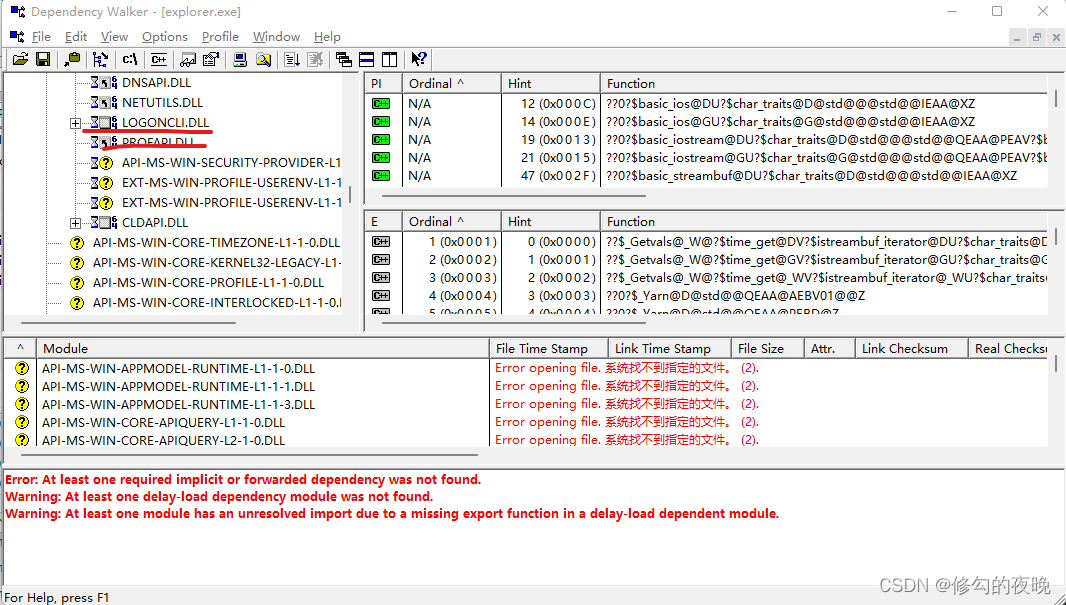Click the File Size column header
Viewport: 1066px width, 605px height.
click(x=768, y=349)
